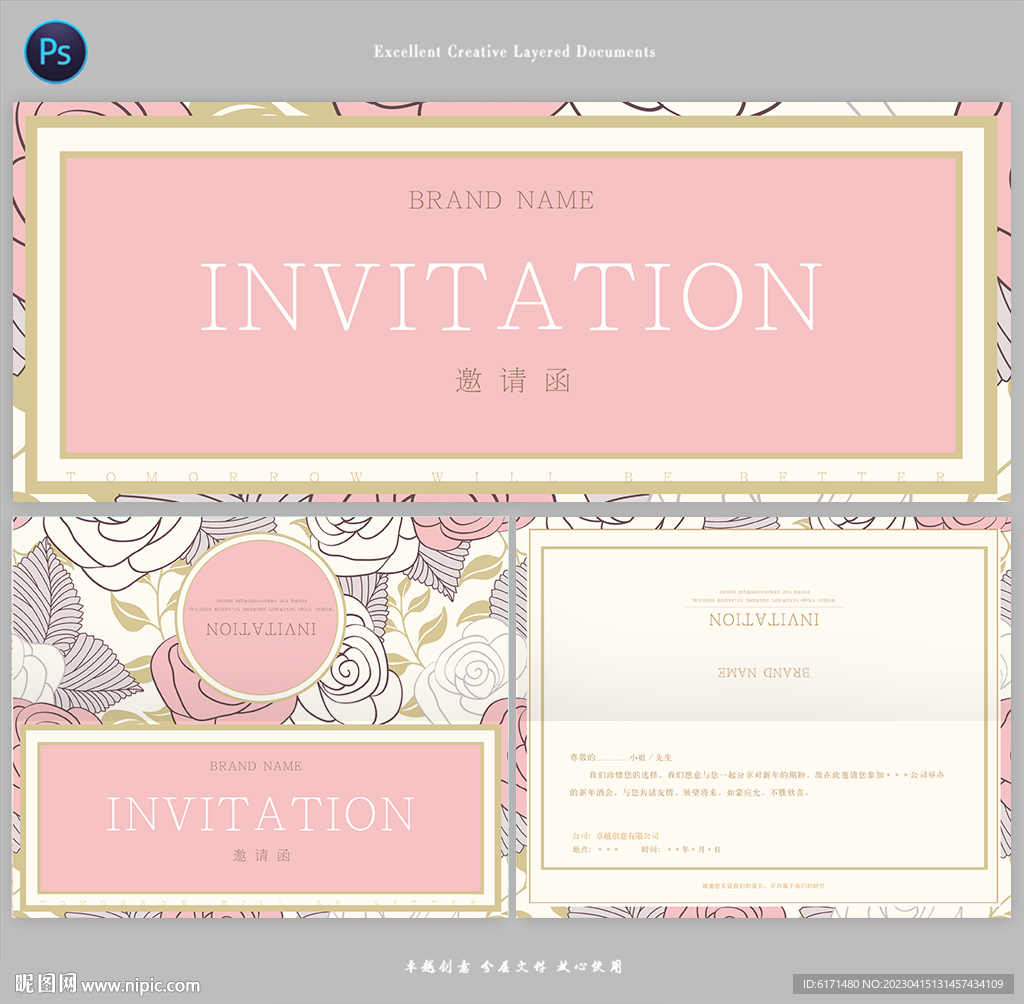This screenshot has height=1004, width=1024.
Task: Click the Photoshop Ps icon
Action: (x=55, y=52)
